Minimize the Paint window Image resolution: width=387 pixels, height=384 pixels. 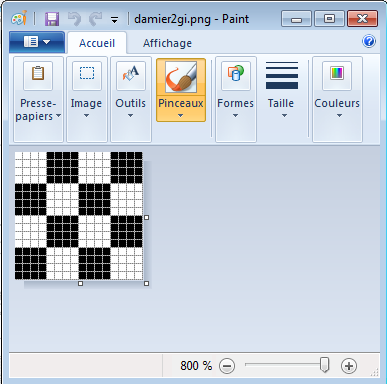tap(296, 19)
